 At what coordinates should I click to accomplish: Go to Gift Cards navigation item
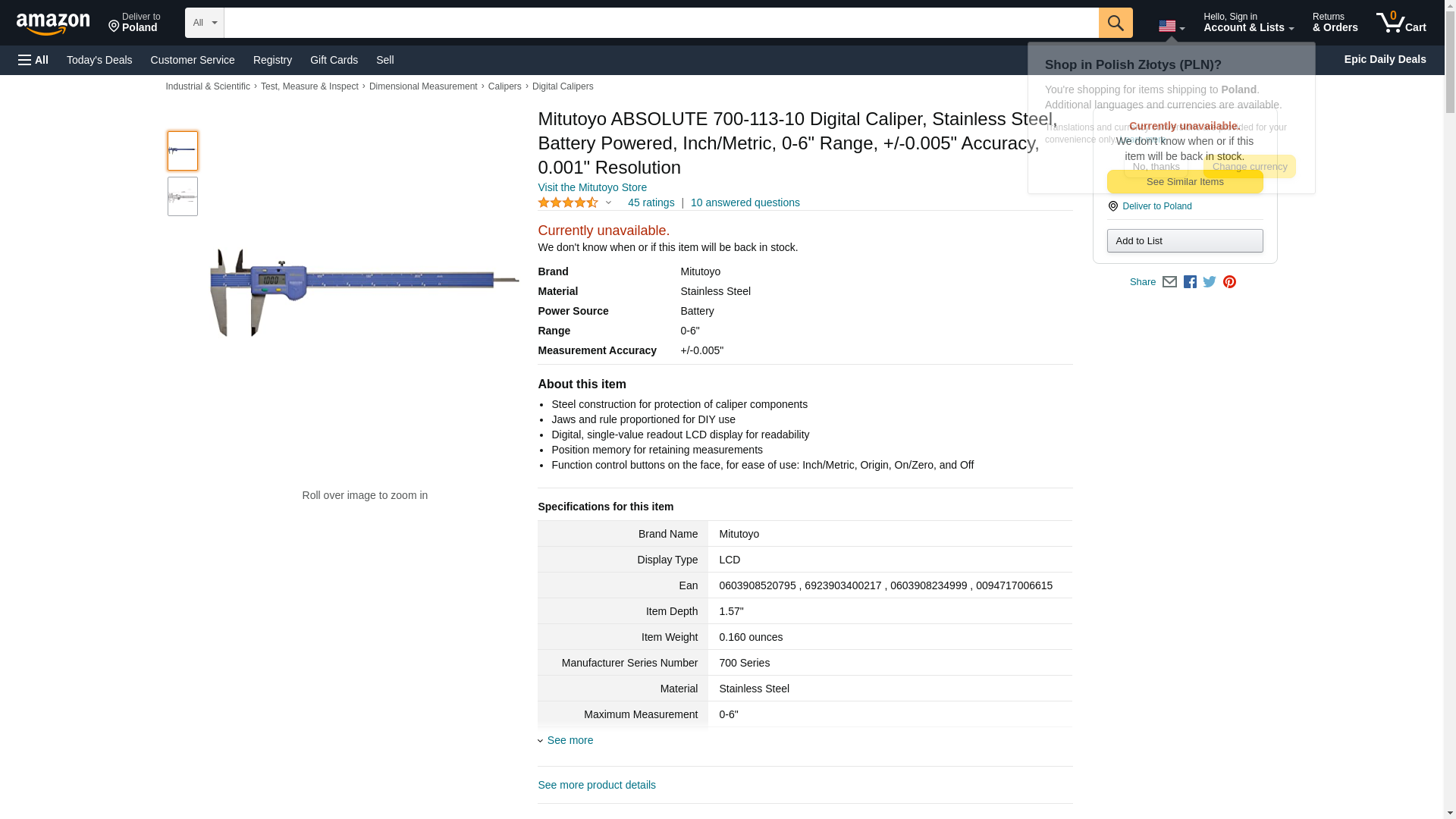click(x=334, y=60)
